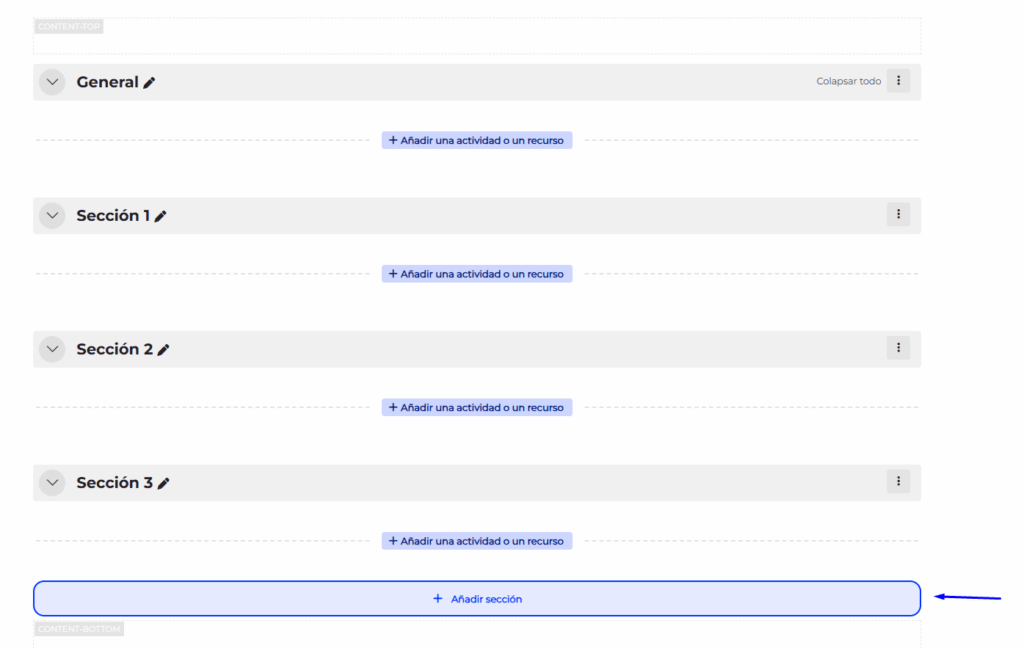Open the three-dot menu for General section
The width and height of the screenshot is (1024, 648).
[x=898, y=81]
